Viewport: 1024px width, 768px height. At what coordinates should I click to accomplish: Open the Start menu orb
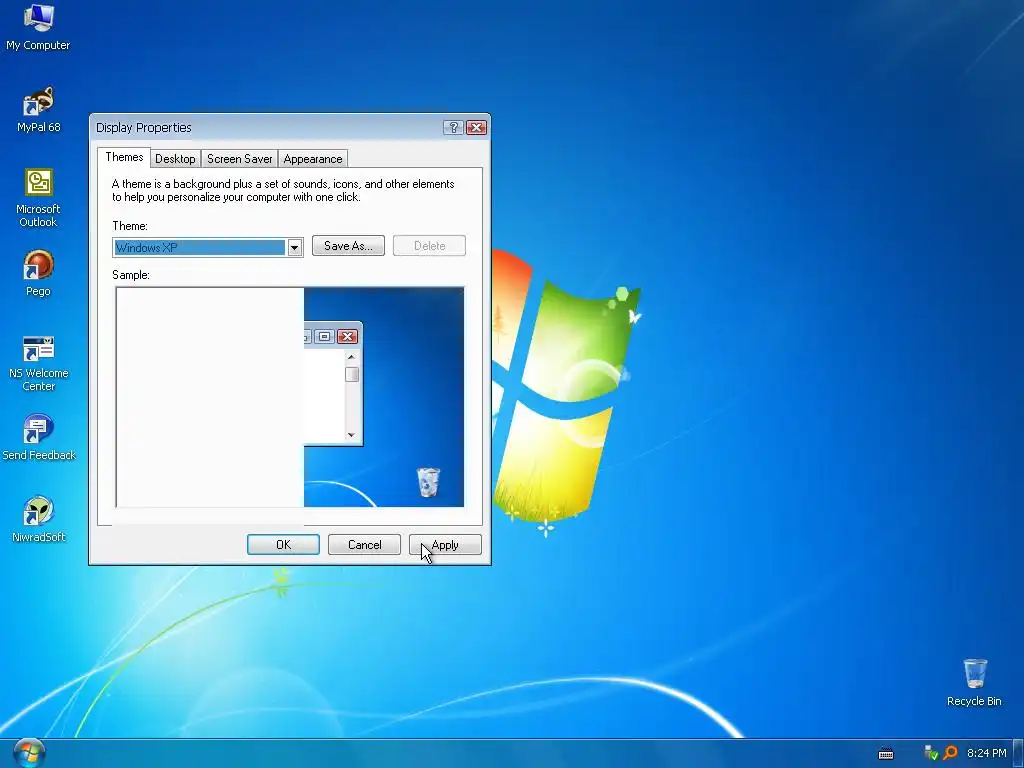tap(28, 753)
